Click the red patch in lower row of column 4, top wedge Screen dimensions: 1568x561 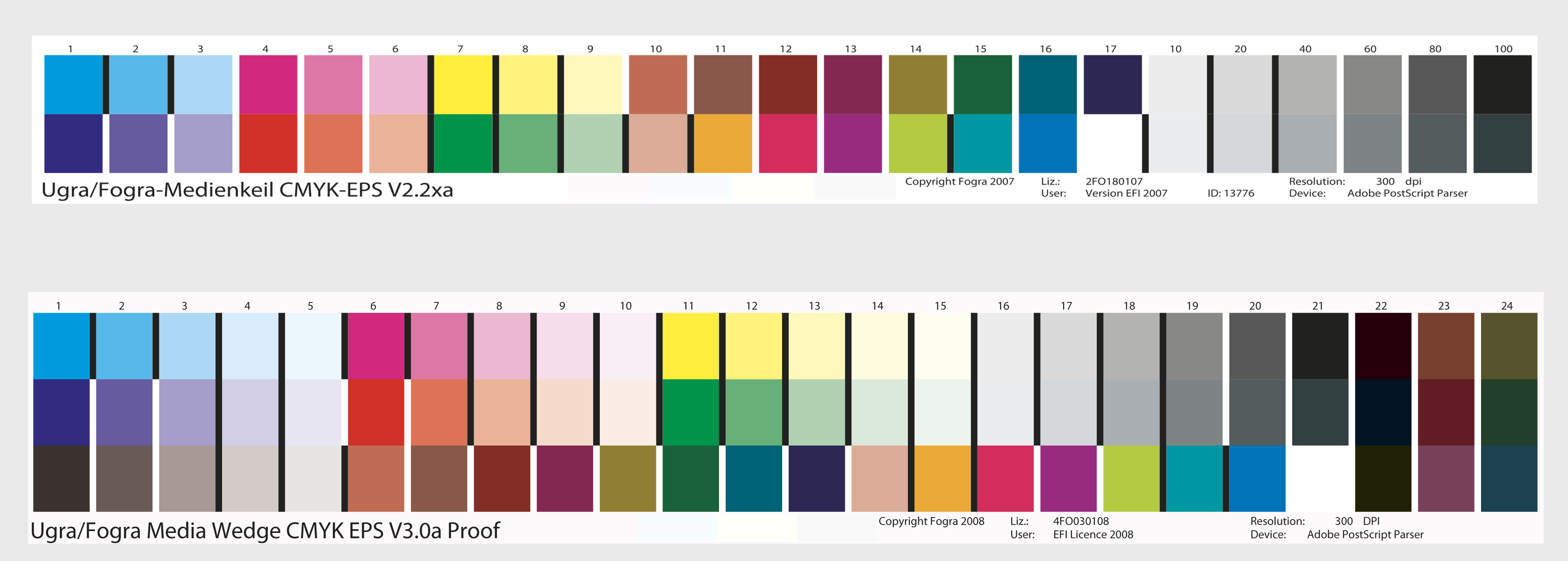tap(268, 144)
